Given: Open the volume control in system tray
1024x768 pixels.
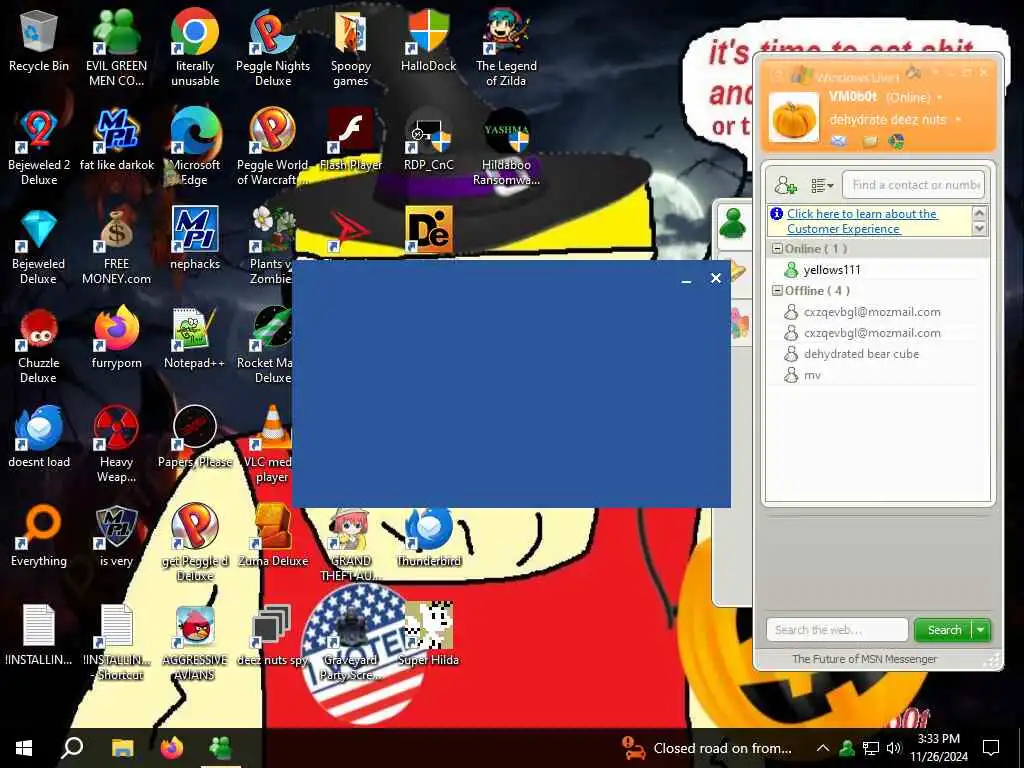Looking at the screenshot, I should (x=894, y=748).
